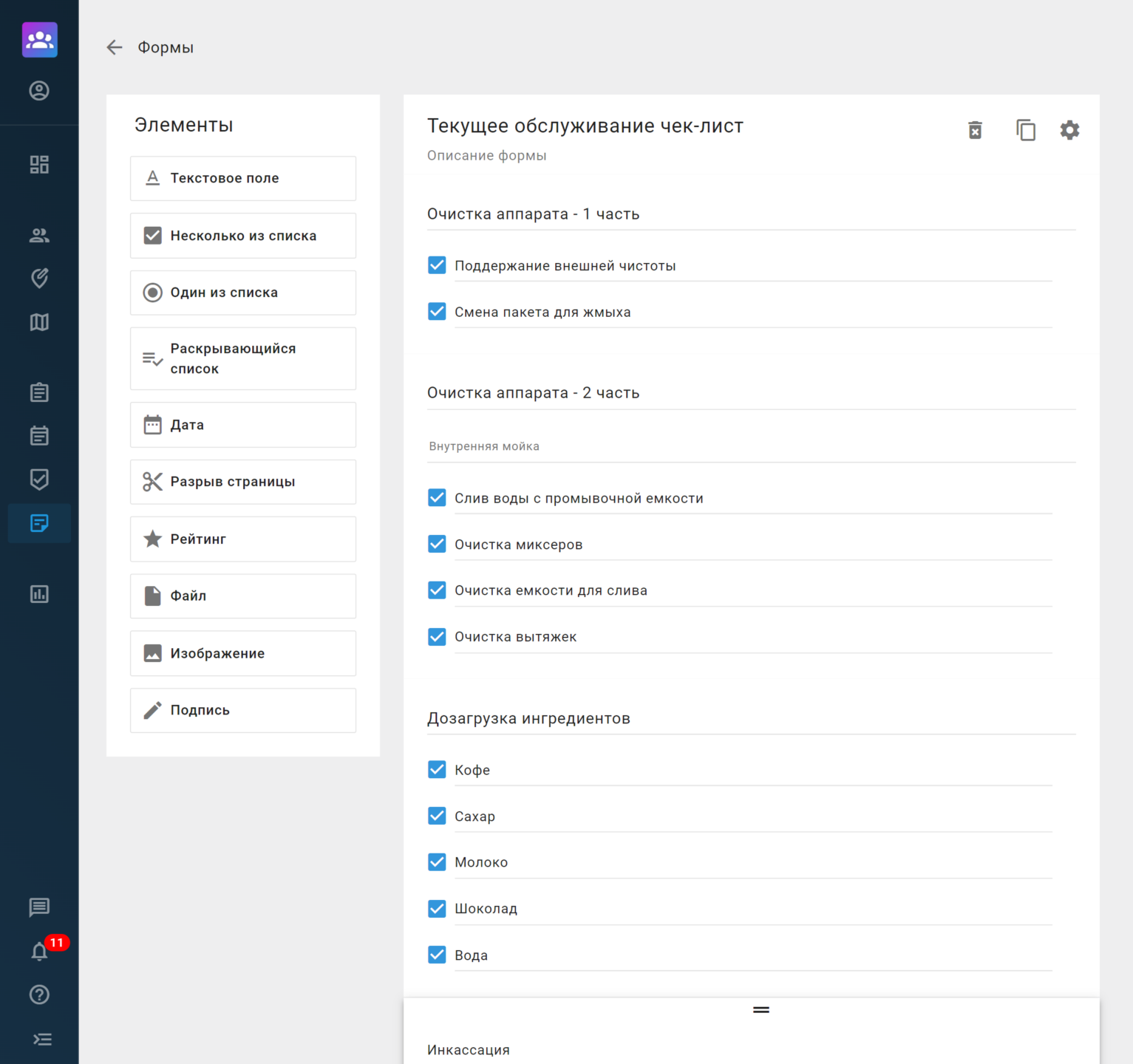Edit the form title Текущее обслуживание чек-лист
This screenshot has height=1064, width=1133.
tap(585, 126)
